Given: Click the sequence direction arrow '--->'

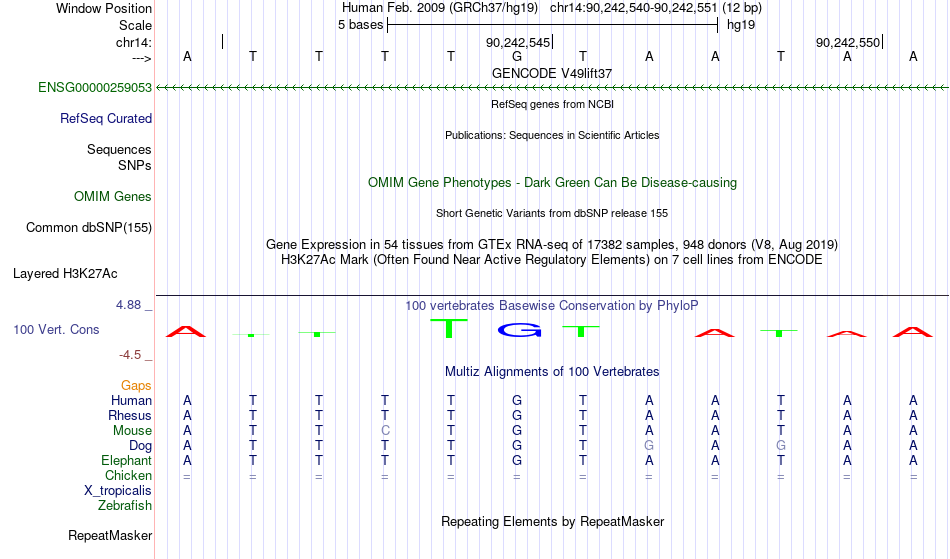Looking at the screenshot, I should (142, 58).
